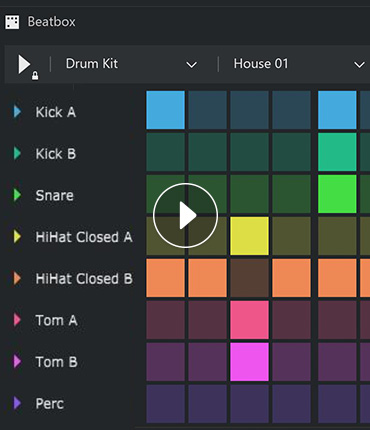Select the Kick B track label
Image resolution: width=370 pixels, height=430 pixels.
[56, 154]
